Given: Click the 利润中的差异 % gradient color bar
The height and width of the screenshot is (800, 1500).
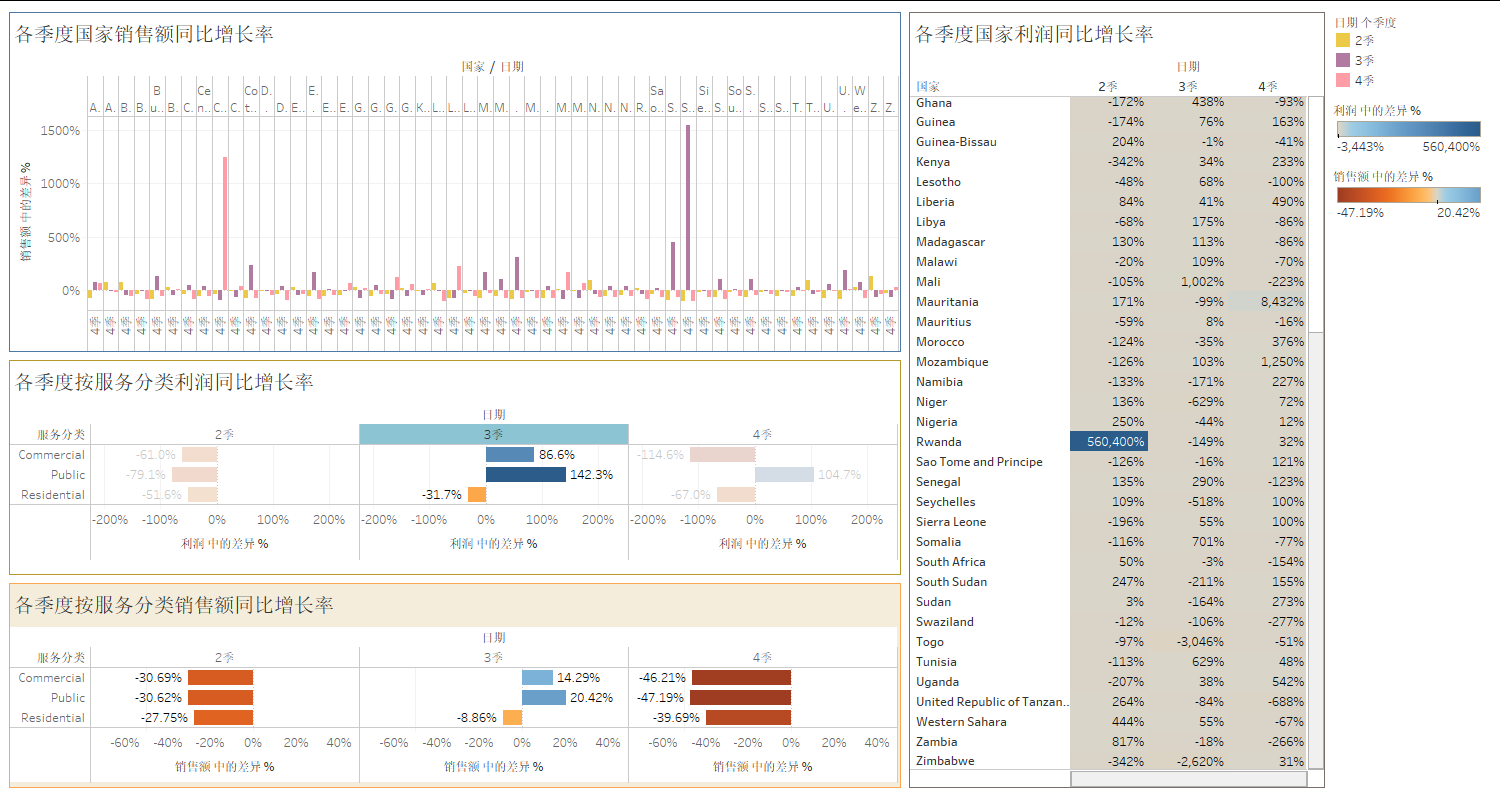Looking at the screenshot, I should tap(1408, 129).
